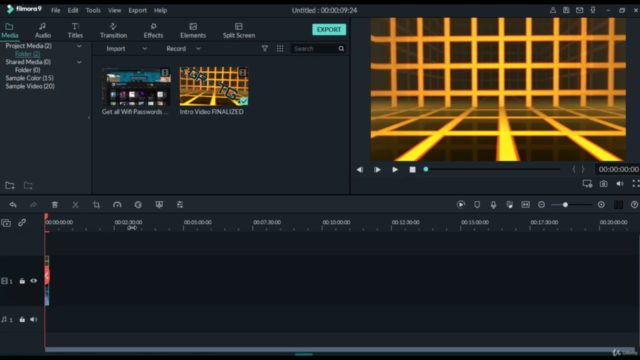Open the Edit adjustments sliders icon
This screenshot has width=640, height=360.
[x=180, y=204]
